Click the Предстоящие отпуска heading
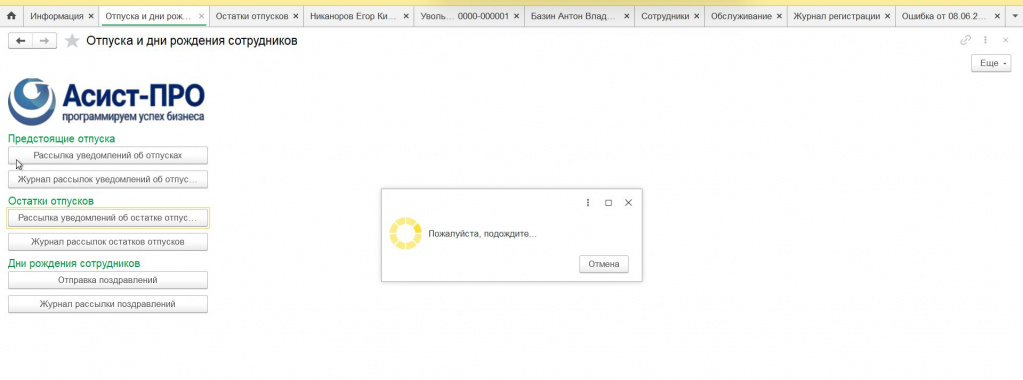 (61, 138)
